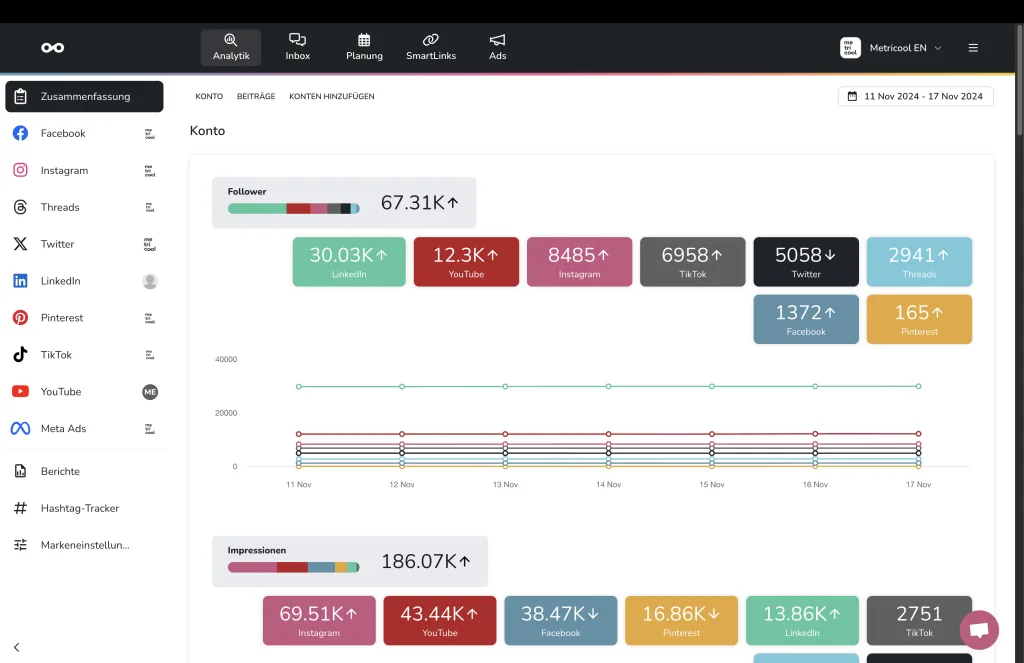1024x663 pixels.
Task: Open the date range picker 11 Nov–17 Nov
Action: [x=915, y=97]
